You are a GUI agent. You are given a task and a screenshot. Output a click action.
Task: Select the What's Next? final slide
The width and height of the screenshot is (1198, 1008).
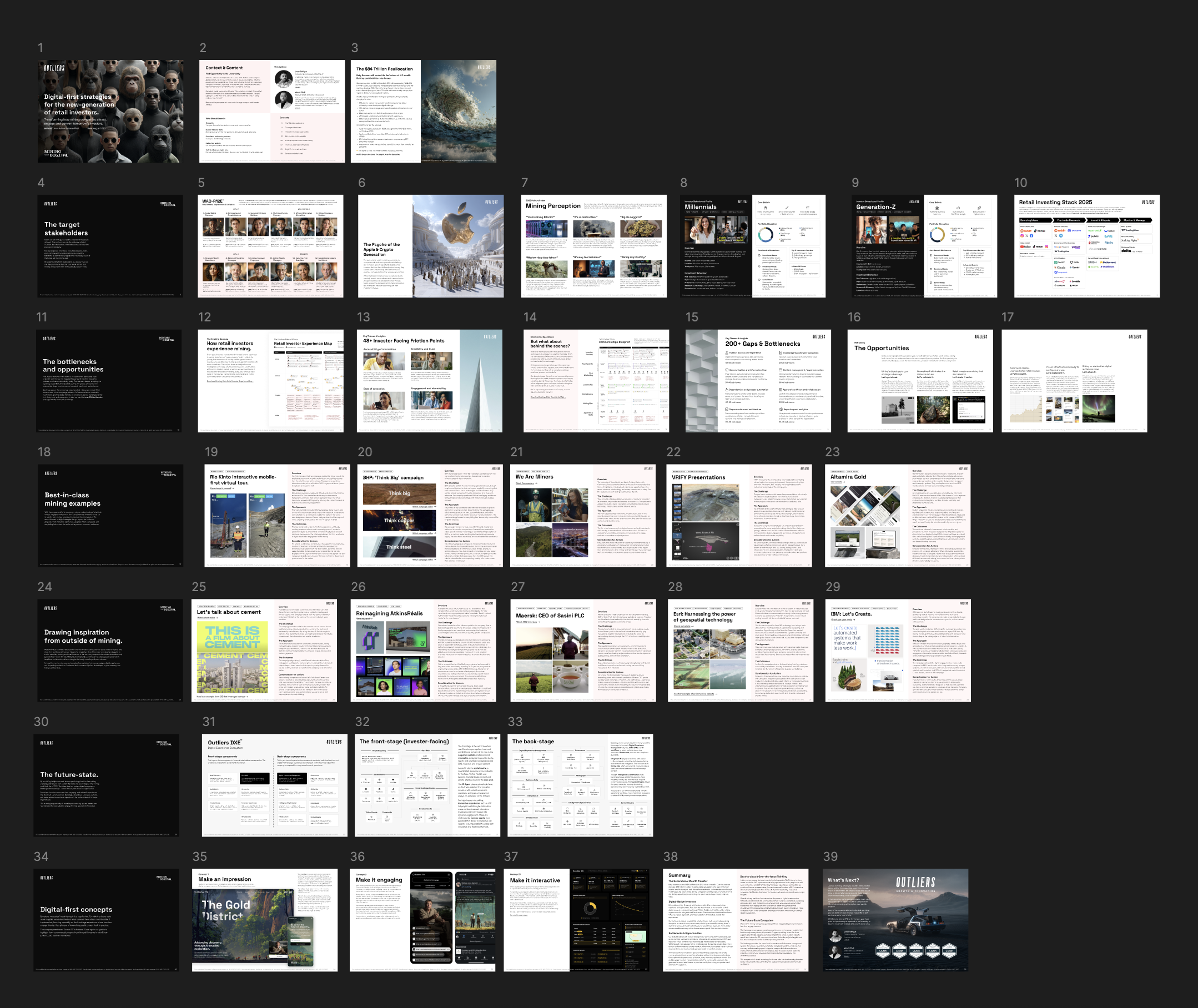895,920
